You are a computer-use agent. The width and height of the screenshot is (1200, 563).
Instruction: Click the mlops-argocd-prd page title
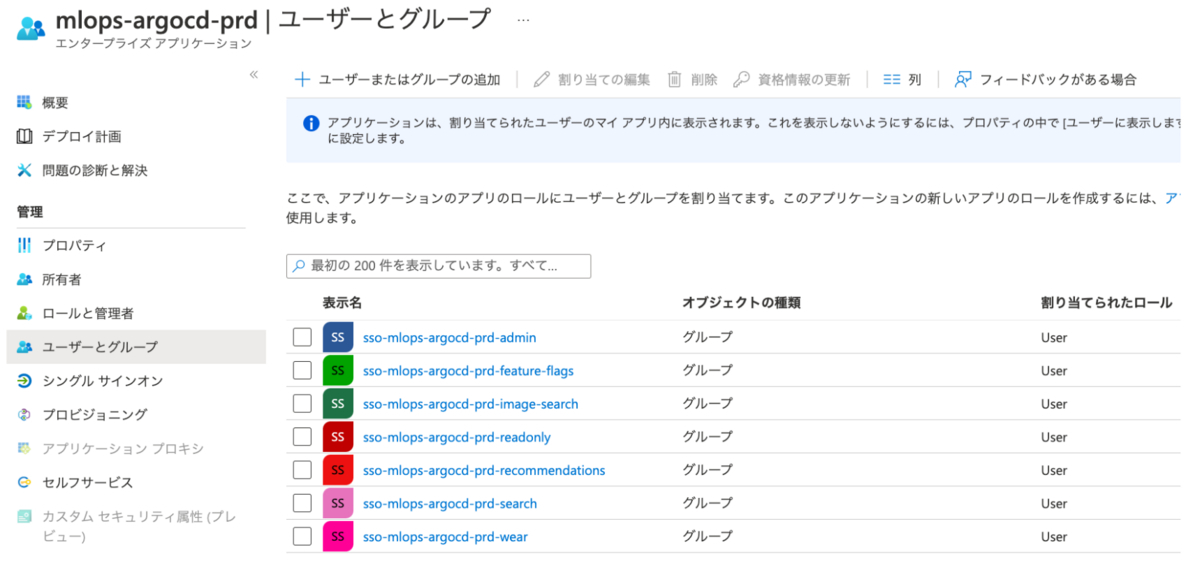pyautogui.click(x=157, y=19)
